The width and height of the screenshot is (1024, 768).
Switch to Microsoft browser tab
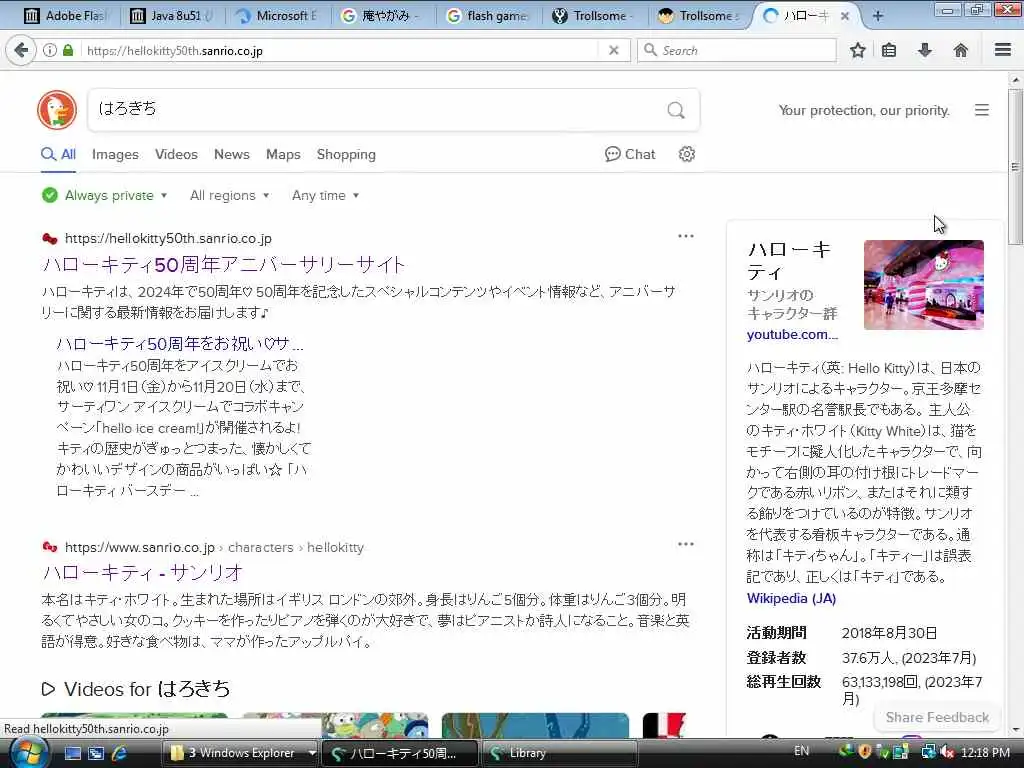(x=278, y=16)
